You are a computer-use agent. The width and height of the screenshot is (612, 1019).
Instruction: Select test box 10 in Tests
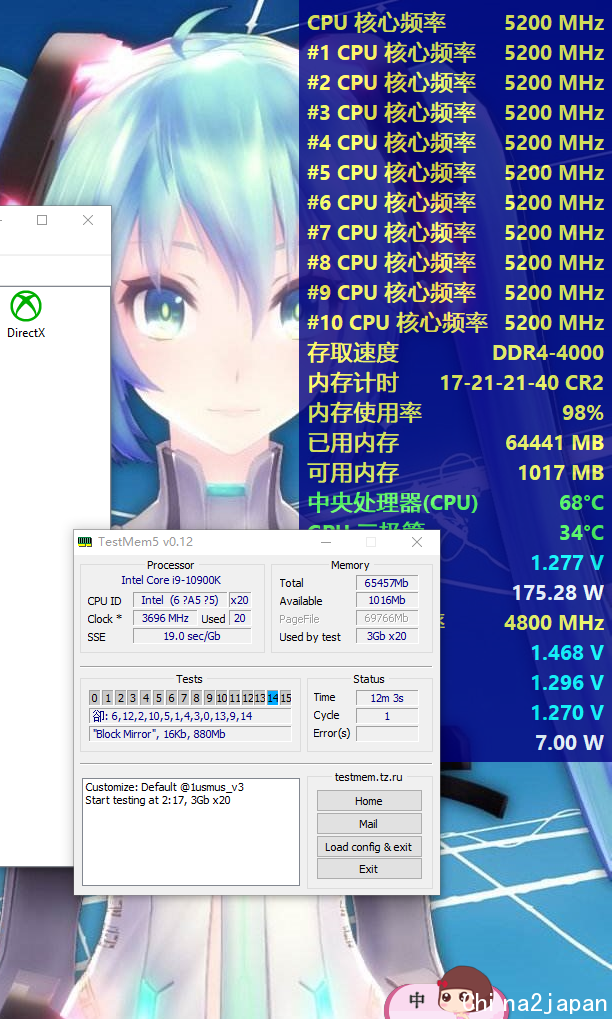(222, 698)
